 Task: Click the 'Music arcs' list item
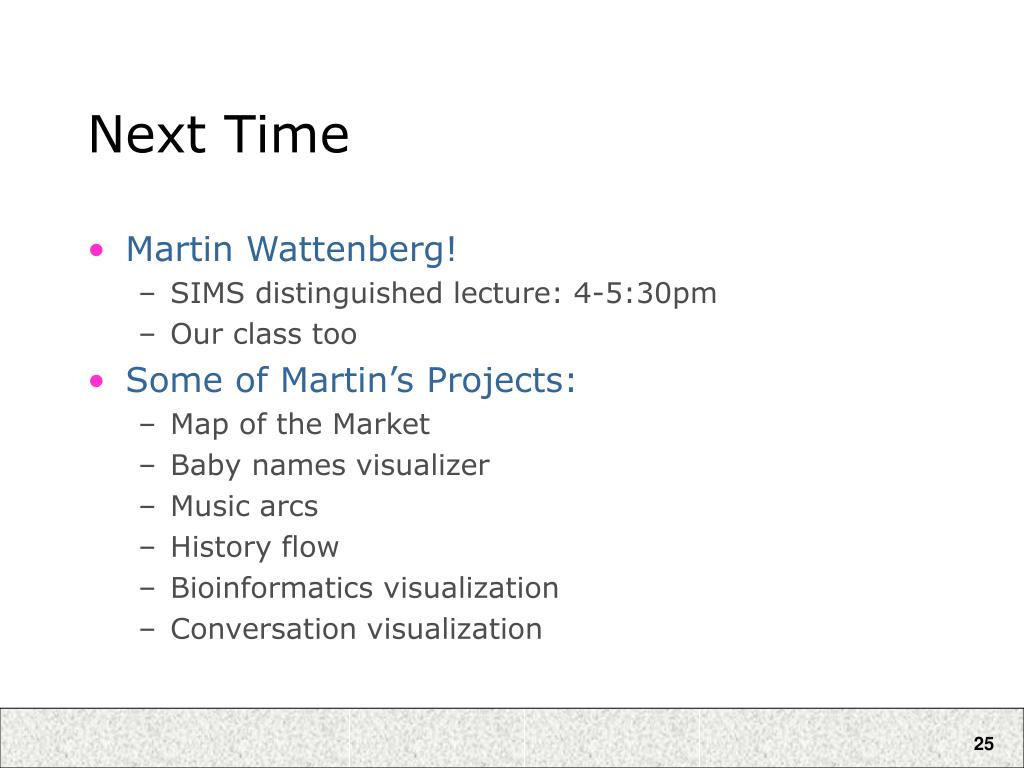[x=244, y=507]
